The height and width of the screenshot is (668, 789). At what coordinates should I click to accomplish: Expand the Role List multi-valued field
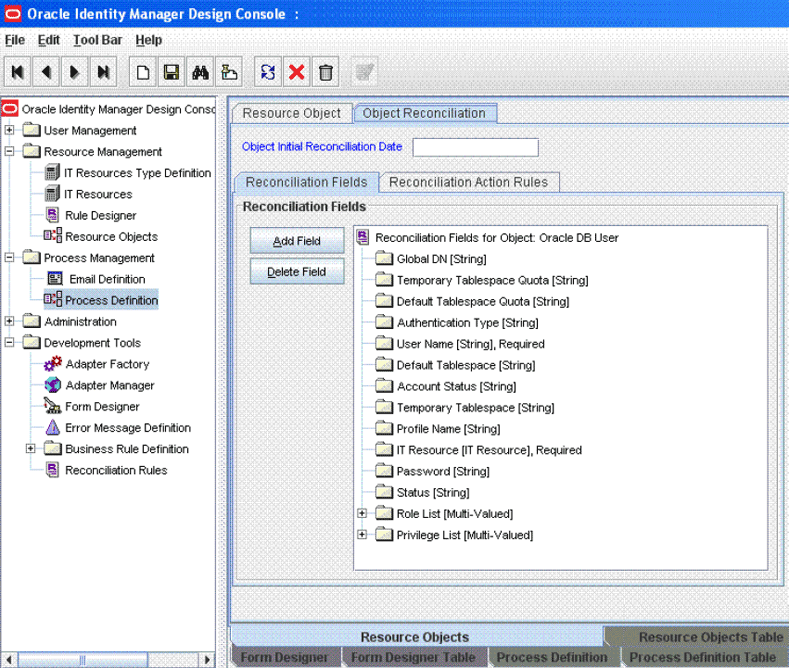pos(362,513)
